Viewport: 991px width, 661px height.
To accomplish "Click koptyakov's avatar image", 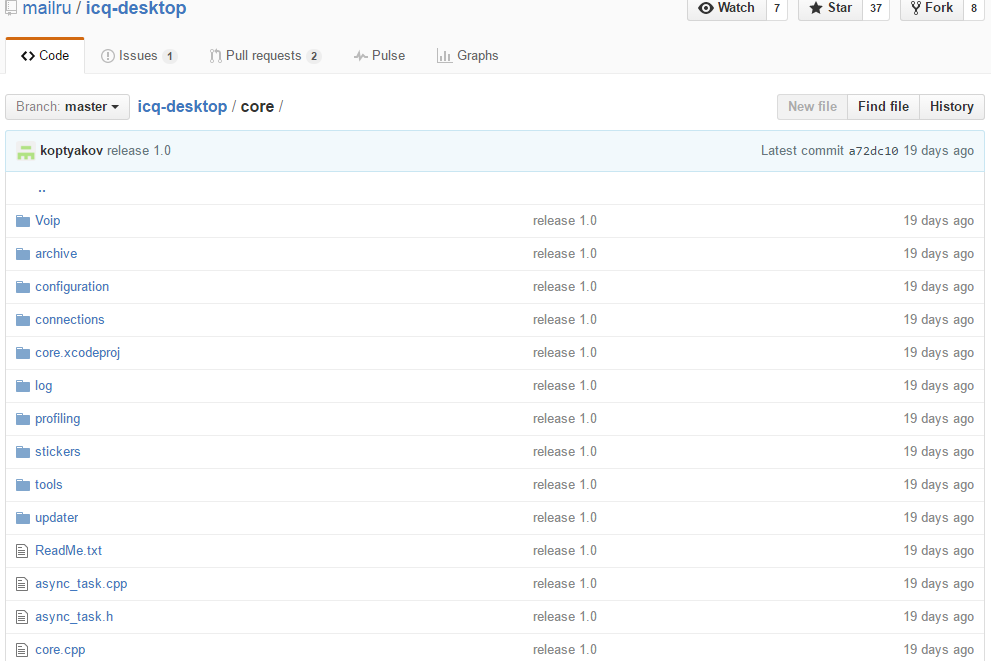I will 26,151.
